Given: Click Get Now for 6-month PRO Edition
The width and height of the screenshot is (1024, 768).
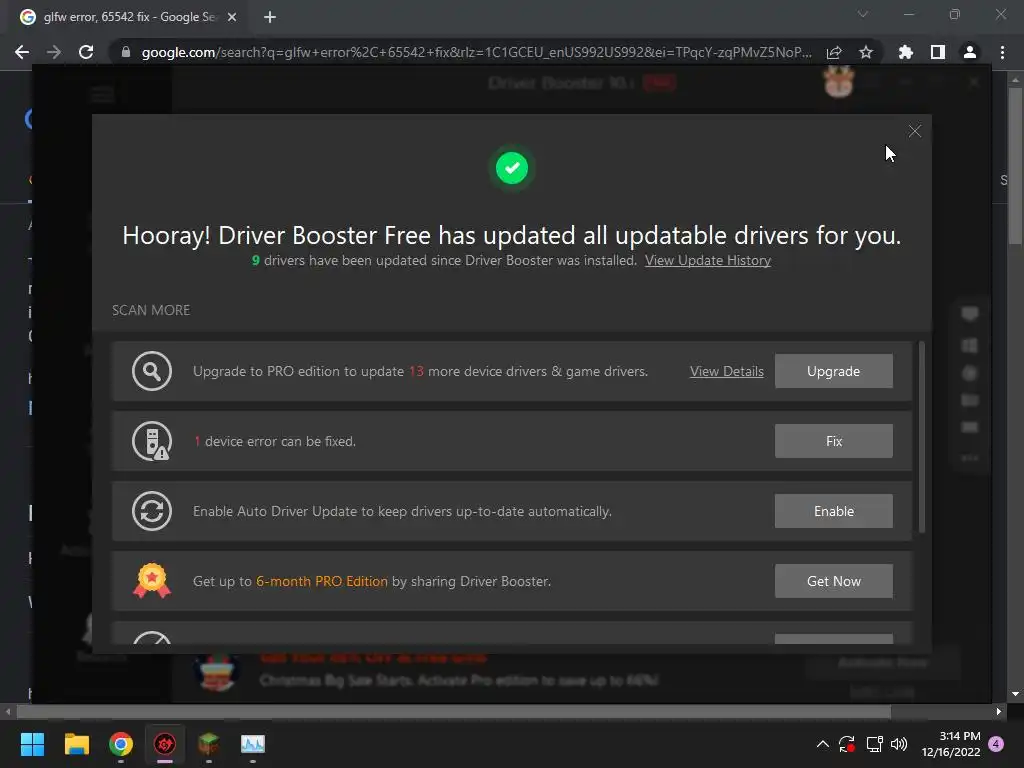Looking at the screenshot, I should point(833,581).
